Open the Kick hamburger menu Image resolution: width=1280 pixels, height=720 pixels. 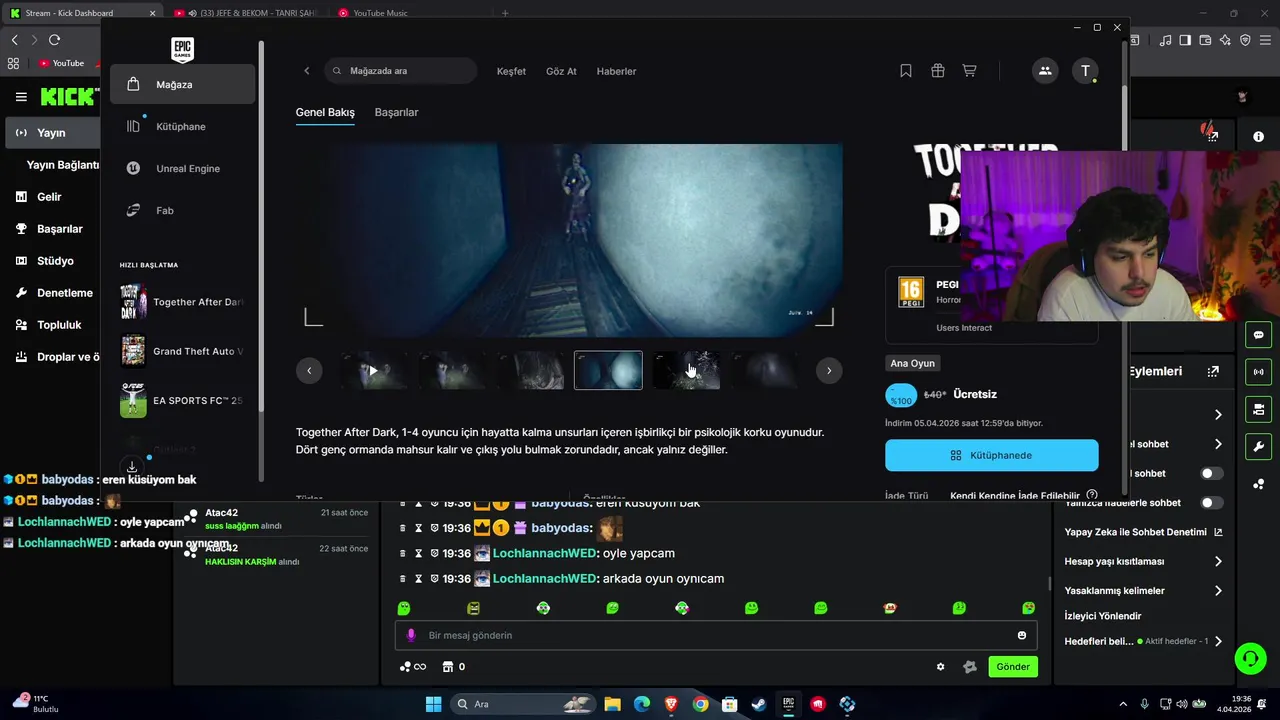coord(21,97)
